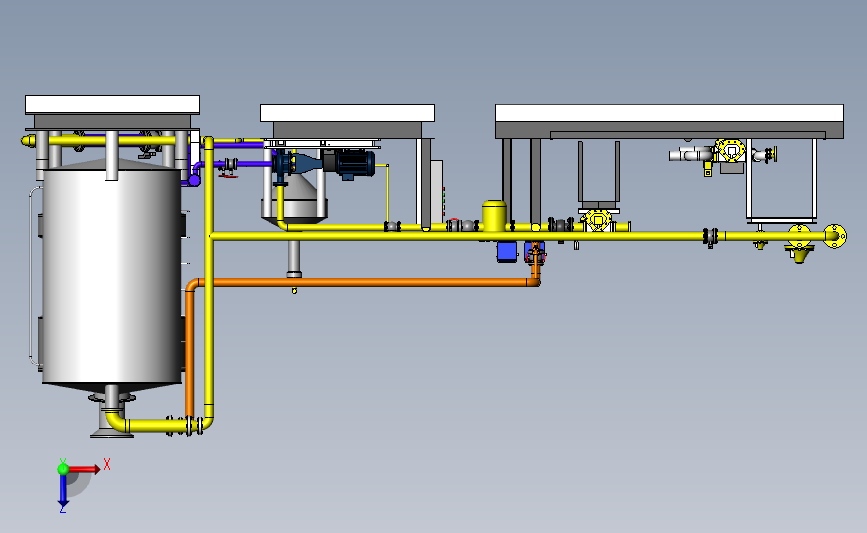Screen dimensions: 867x533
Task: Select the yellow regulator hanging under right roof
Action: 731,151
